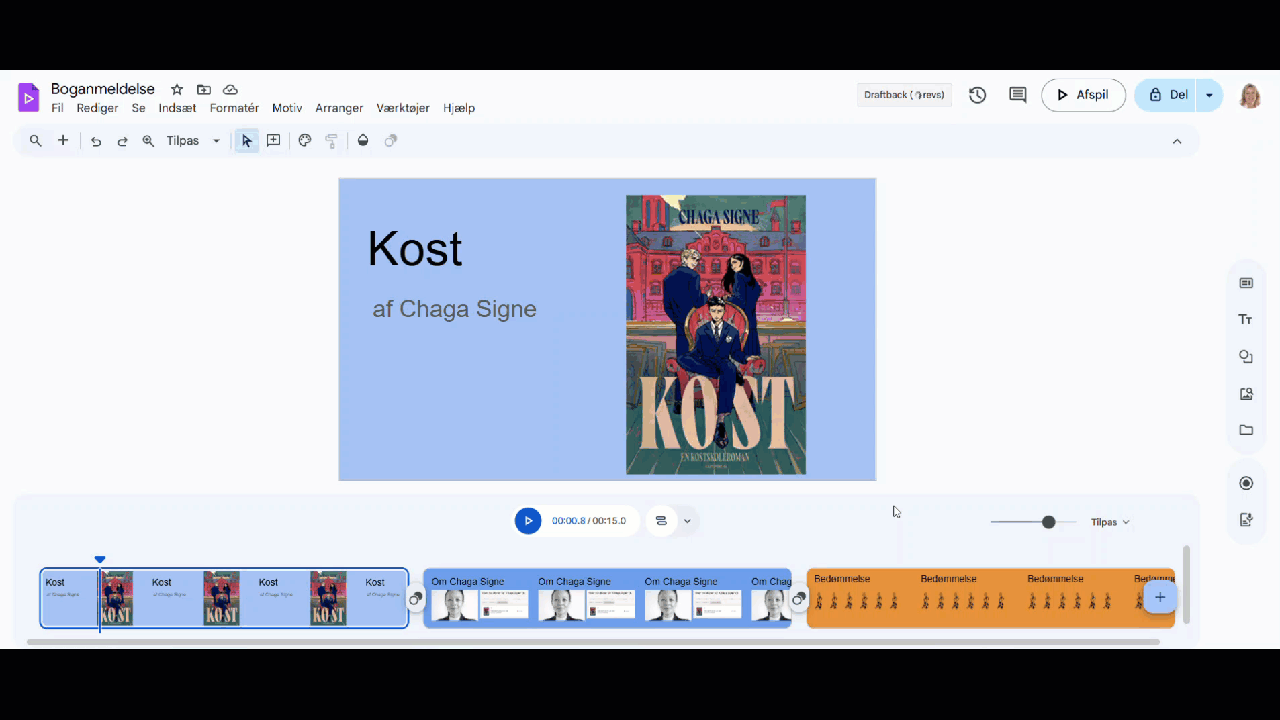Image resolution: width=1280 pixels, height=720 pixels.
Task: Activate the select arrow cursor tool
Action: (246, 141)
